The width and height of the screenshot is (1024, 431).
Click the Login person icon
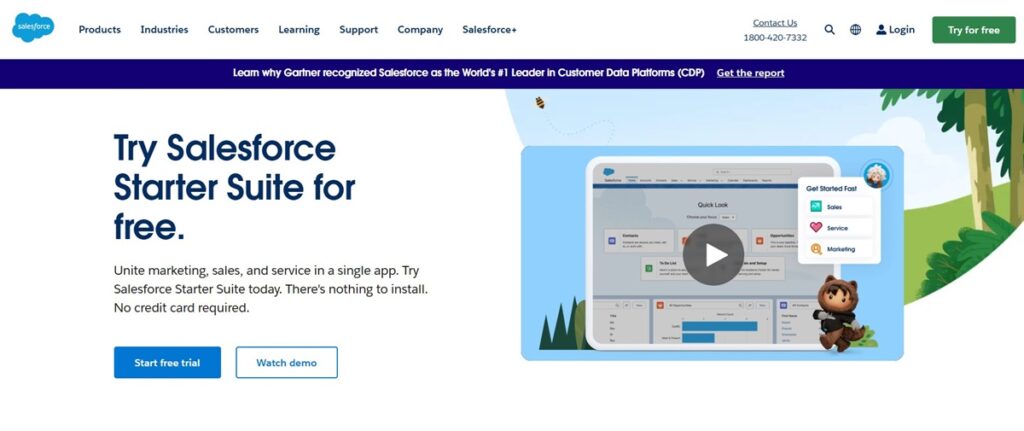(882, 29)
